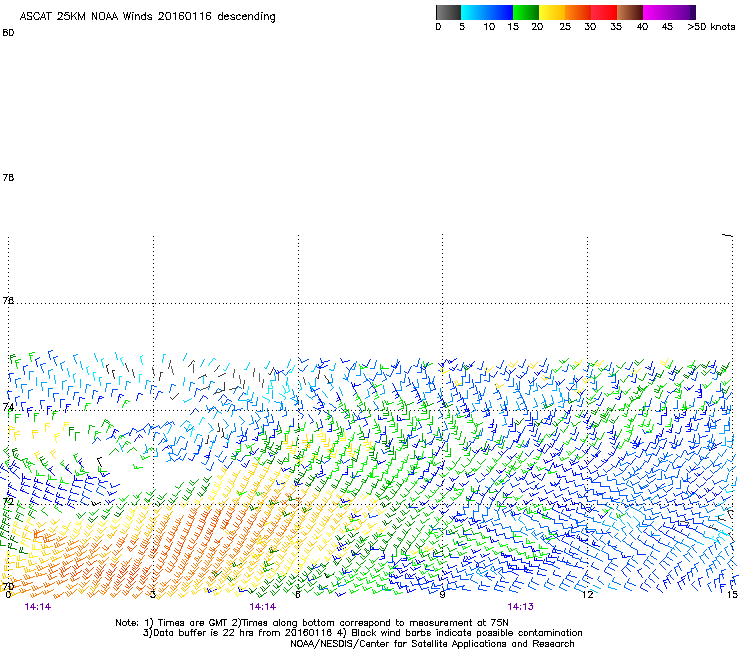Viewport: 740px width, 650px height.
Task: Click the green 15-20 knots color segment
Action: coord(526,12)
